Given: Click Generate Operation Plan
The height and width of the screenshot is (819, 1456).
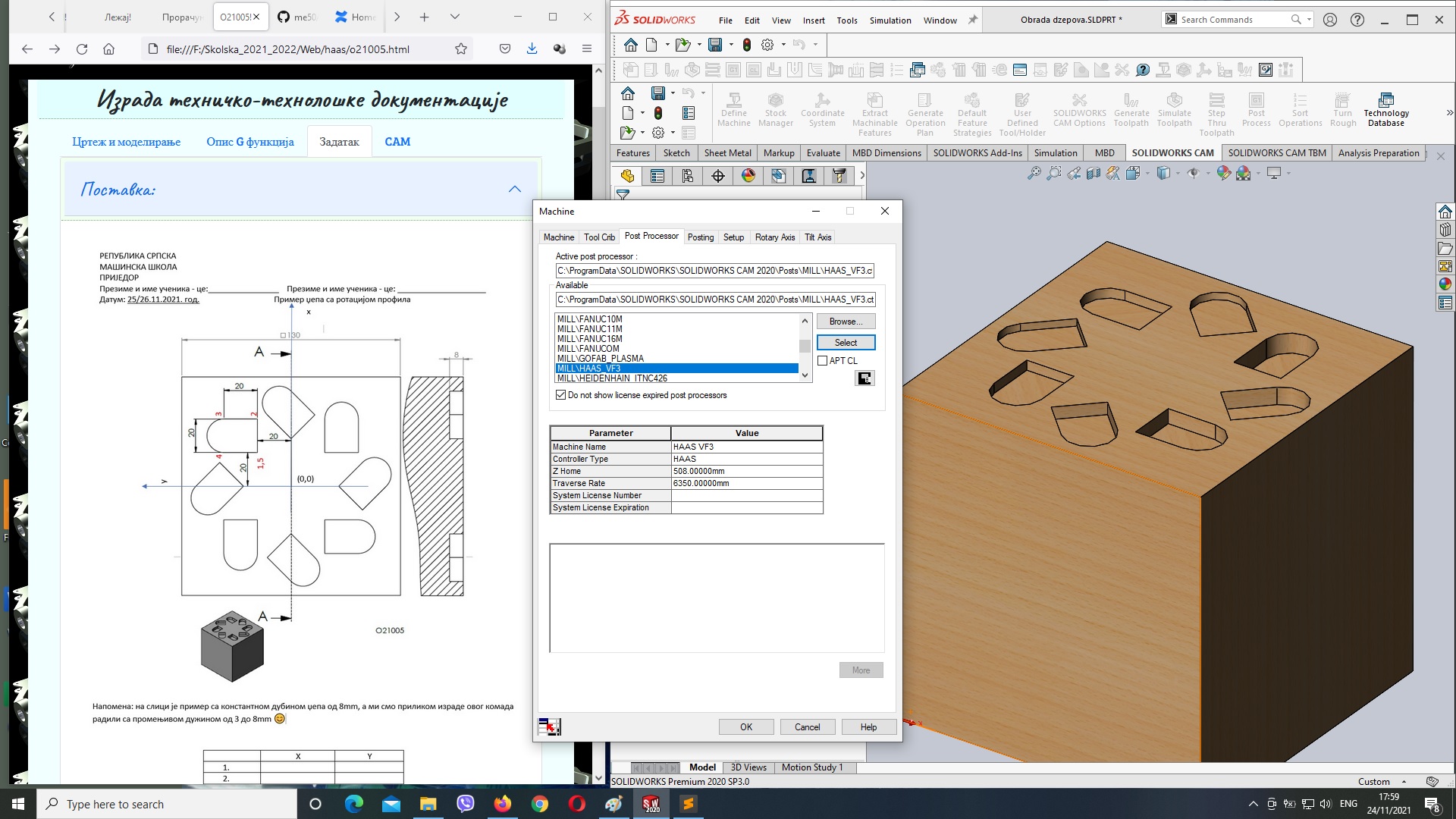Looking at the screenshot, I should click(924, 115).
